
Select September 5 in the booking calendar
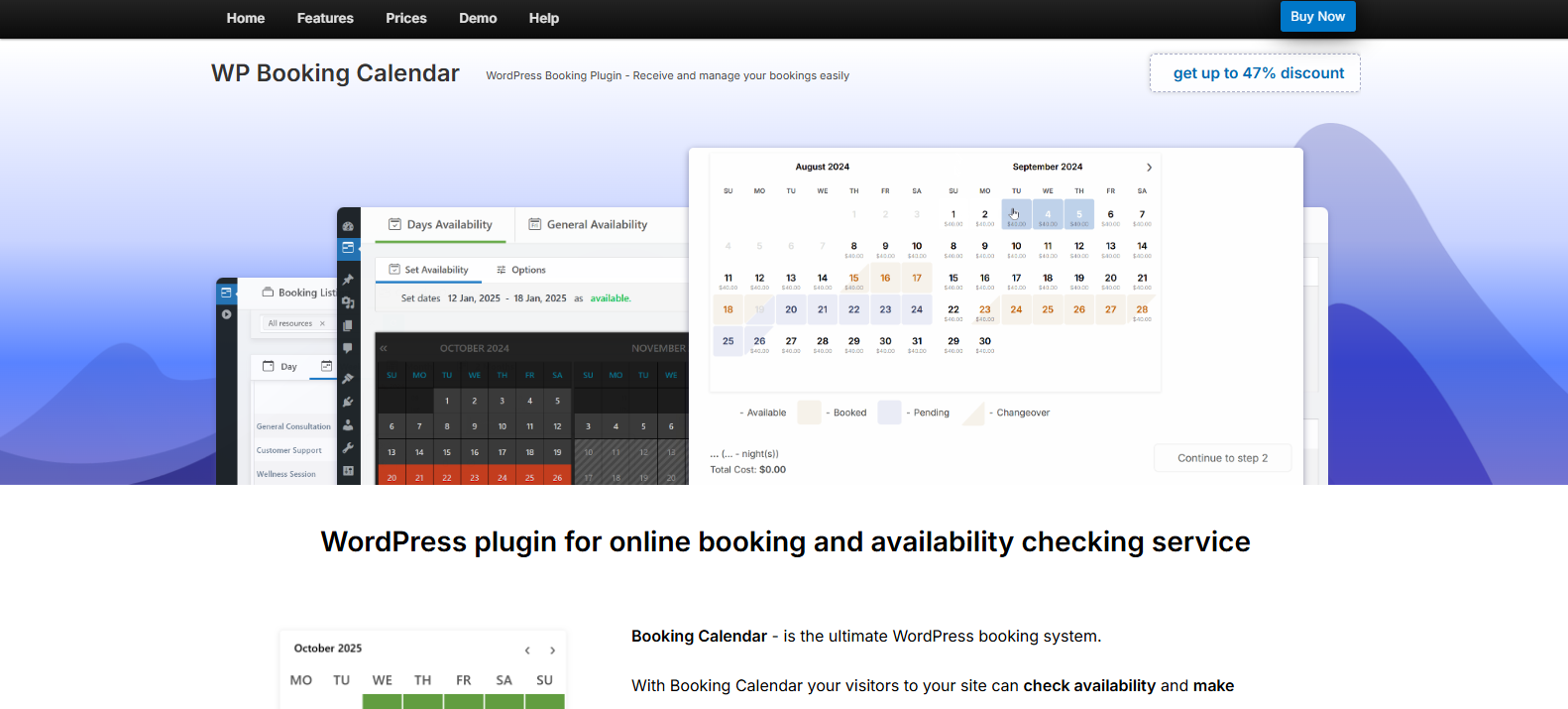tap(1079, 215)
